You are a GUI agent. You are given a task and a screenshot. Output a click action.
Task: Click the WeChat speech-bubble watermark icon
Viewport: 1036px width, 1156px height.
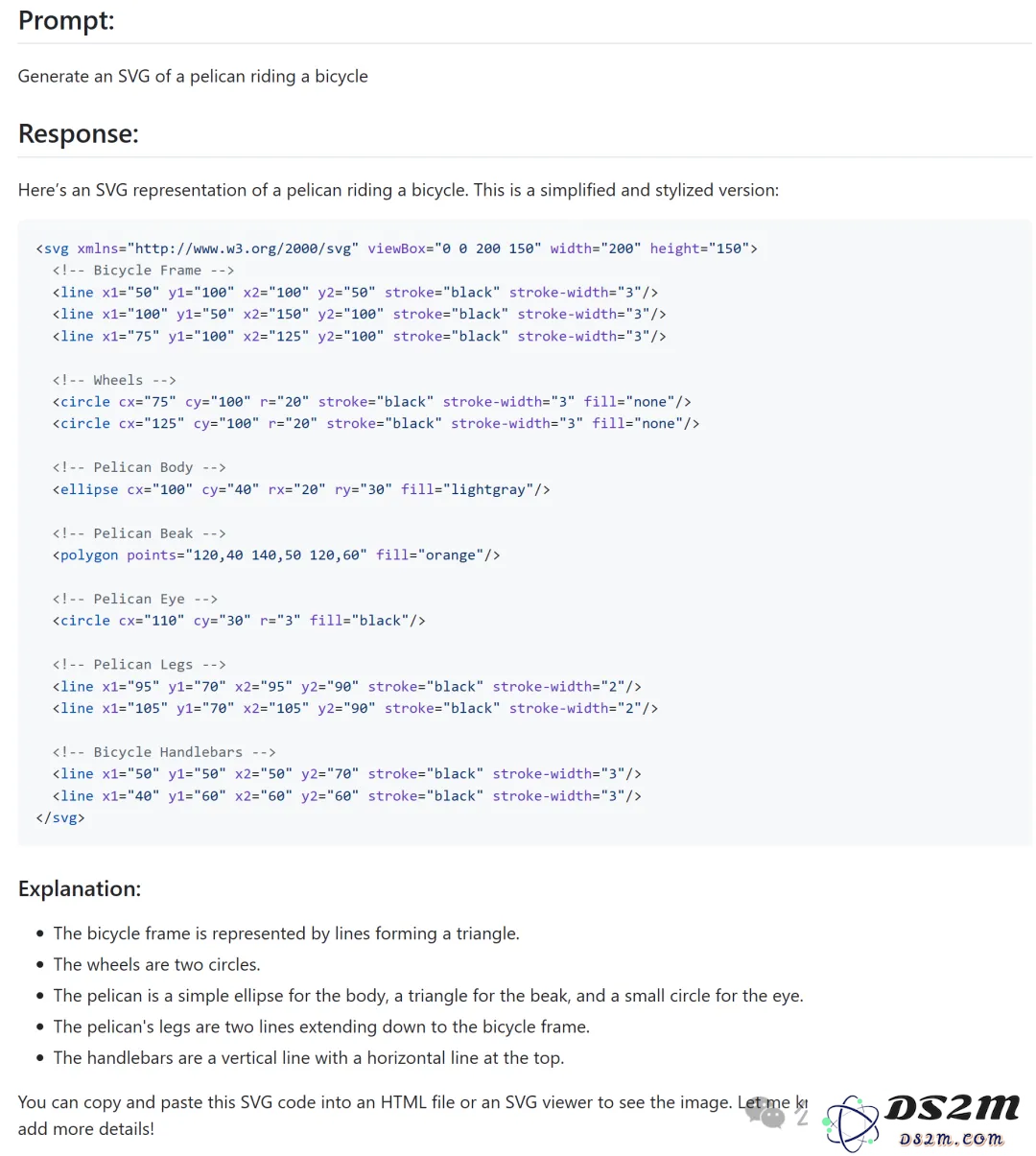point(765,1112)
